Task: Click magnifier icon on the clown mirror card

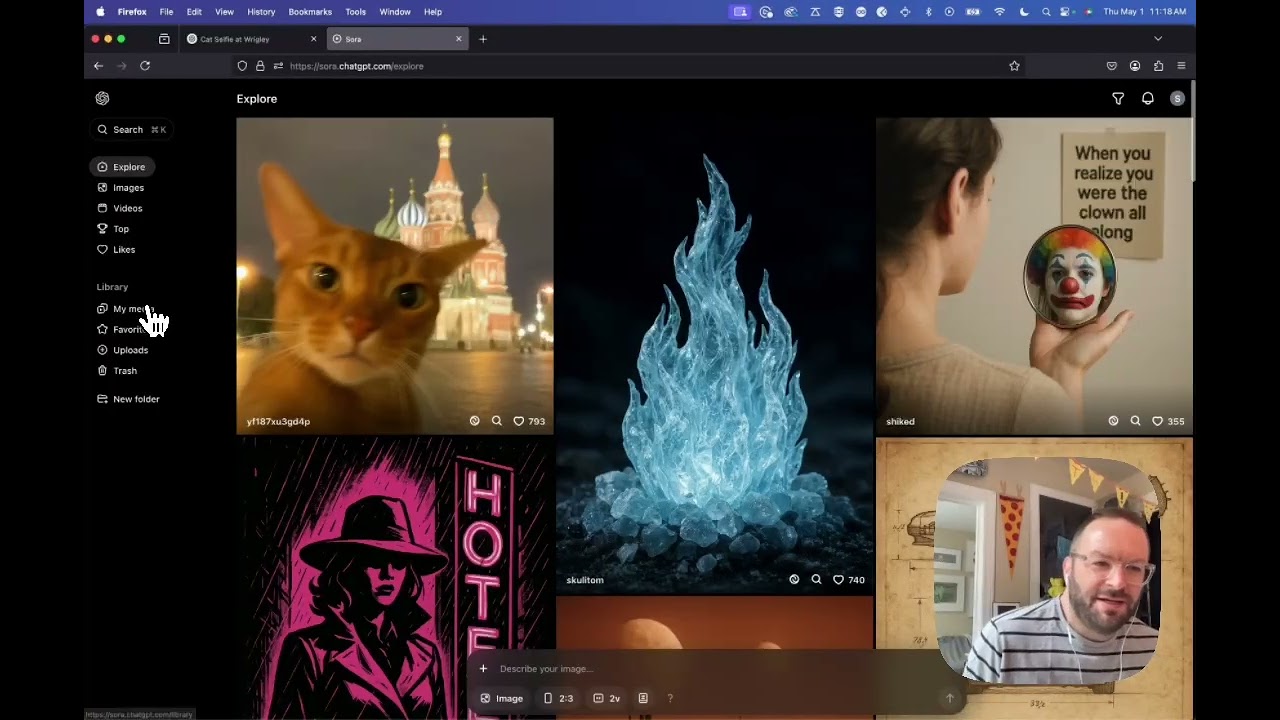Action: click(1135, 421)
